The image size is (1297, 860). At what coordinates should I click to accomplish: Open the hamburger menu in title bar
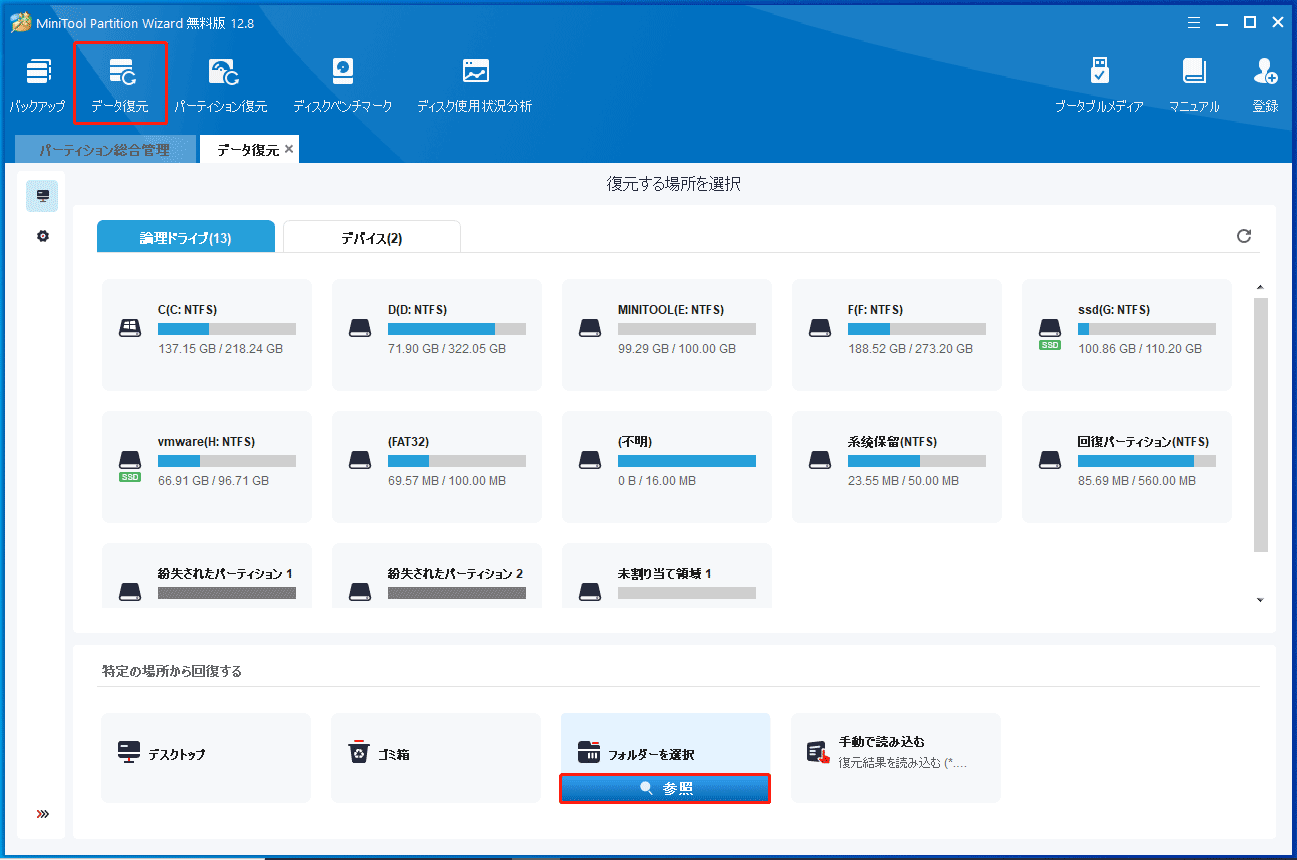[1194, 22]
